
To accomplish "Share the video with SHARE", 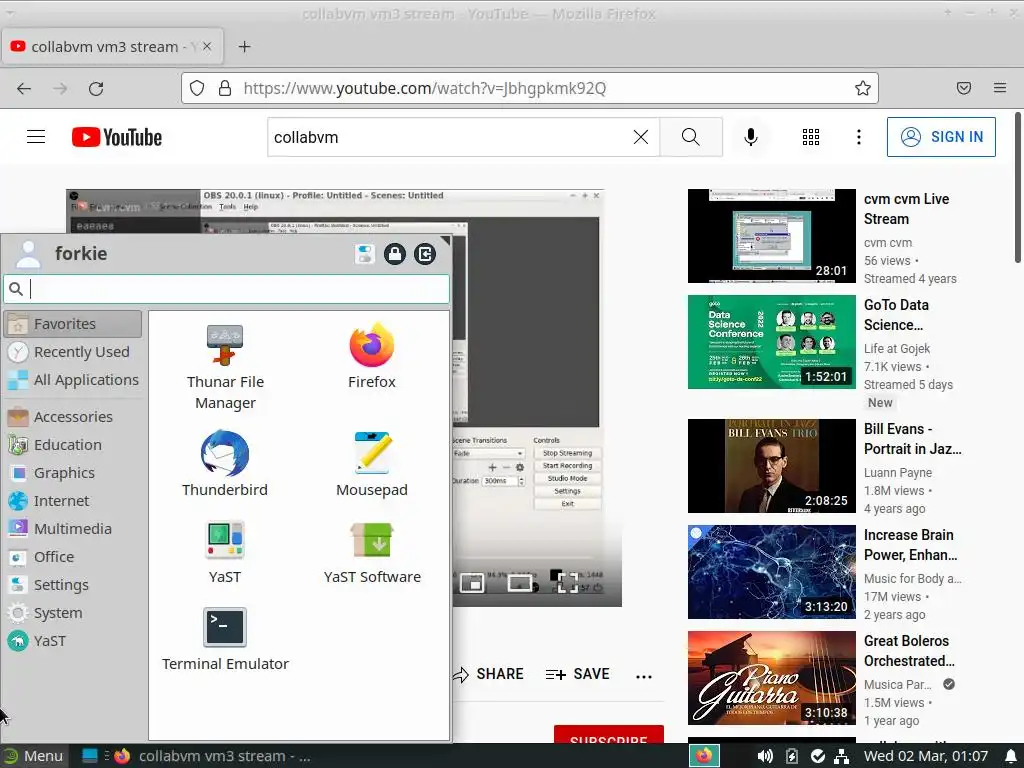I will pos(488,674).
